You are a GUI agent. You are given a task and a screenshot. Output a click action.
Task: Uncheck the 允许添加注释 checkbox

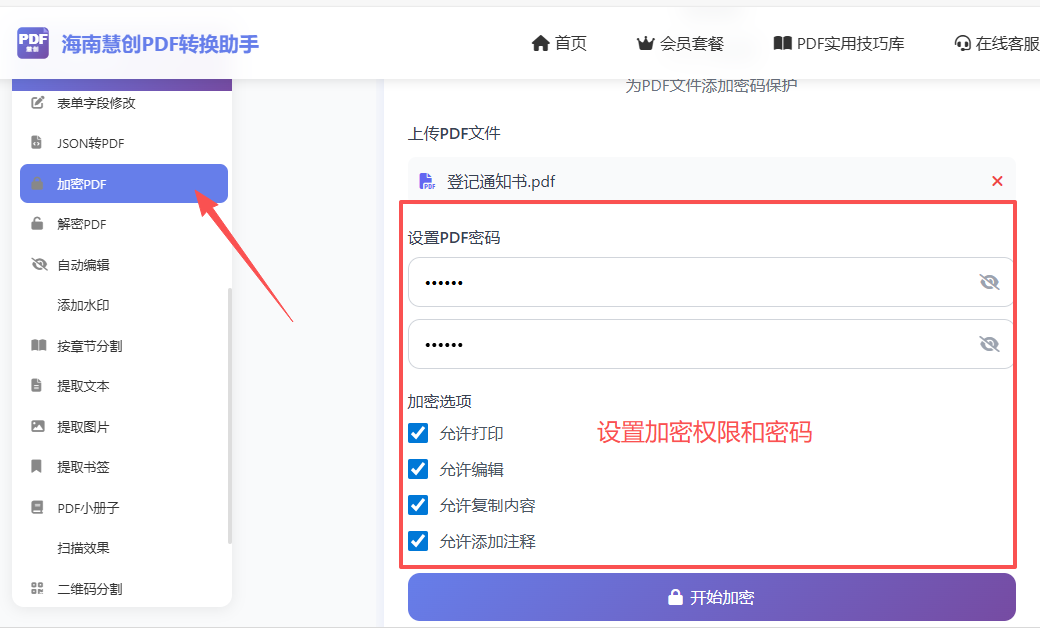click(418, 541)
